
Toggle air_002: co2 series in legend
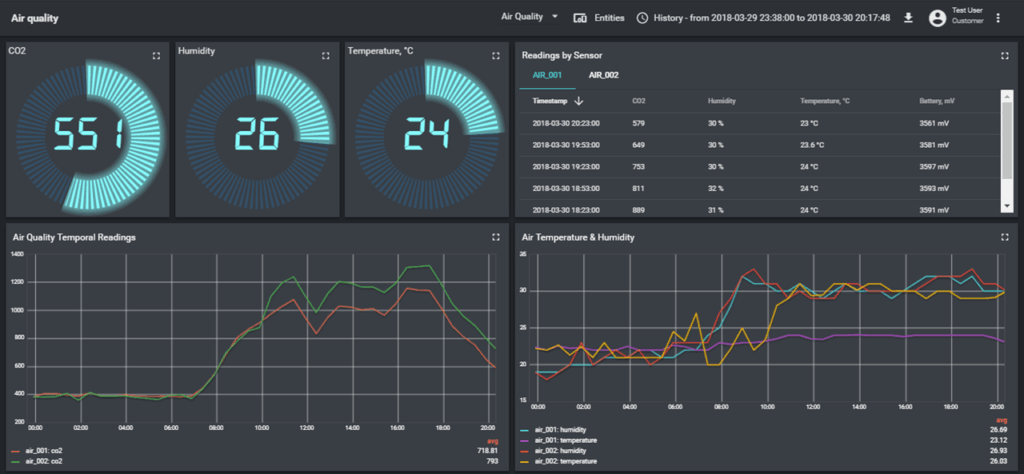46,461
